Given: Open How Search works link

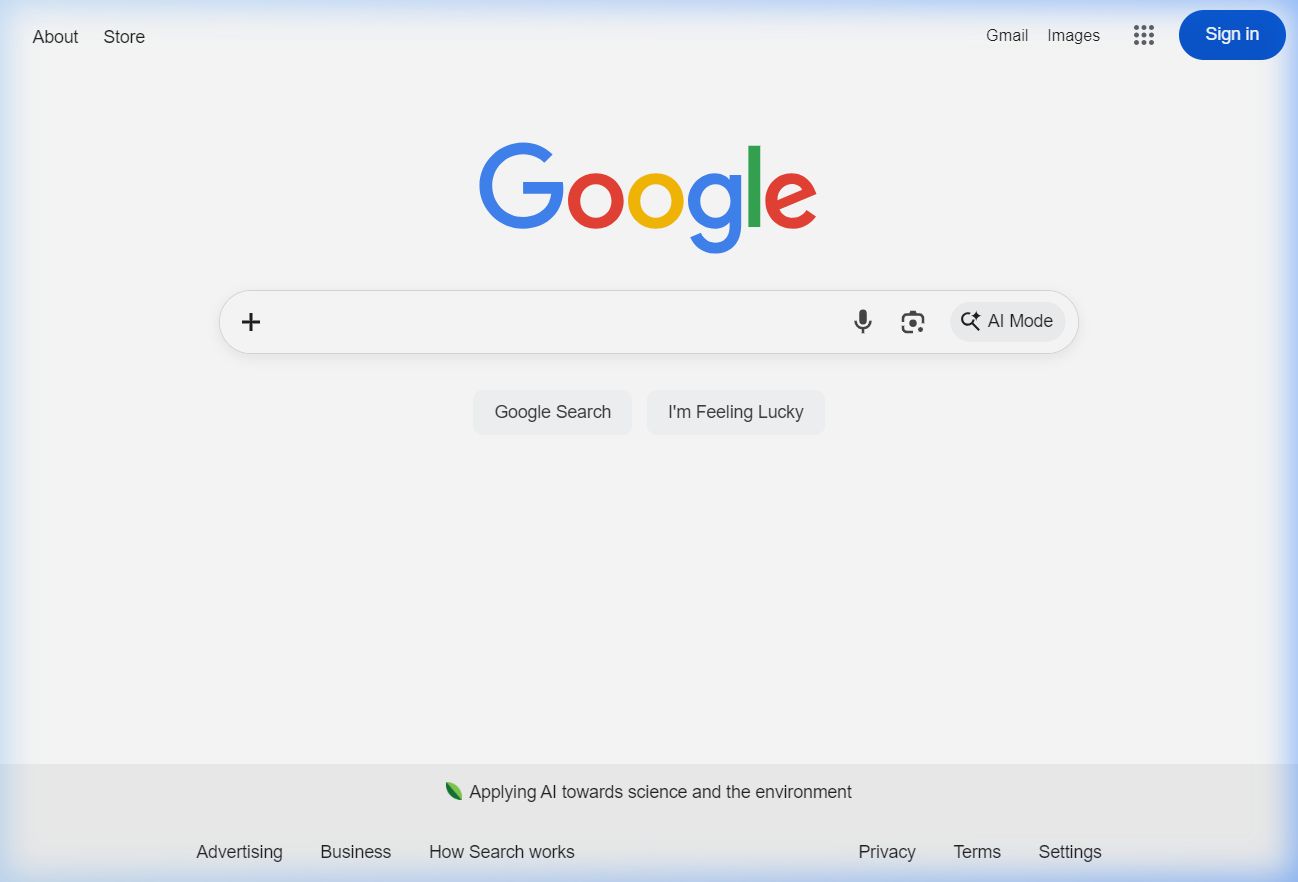Looking at the screenshot, I should pyautogui.click(x=501, y=852).
